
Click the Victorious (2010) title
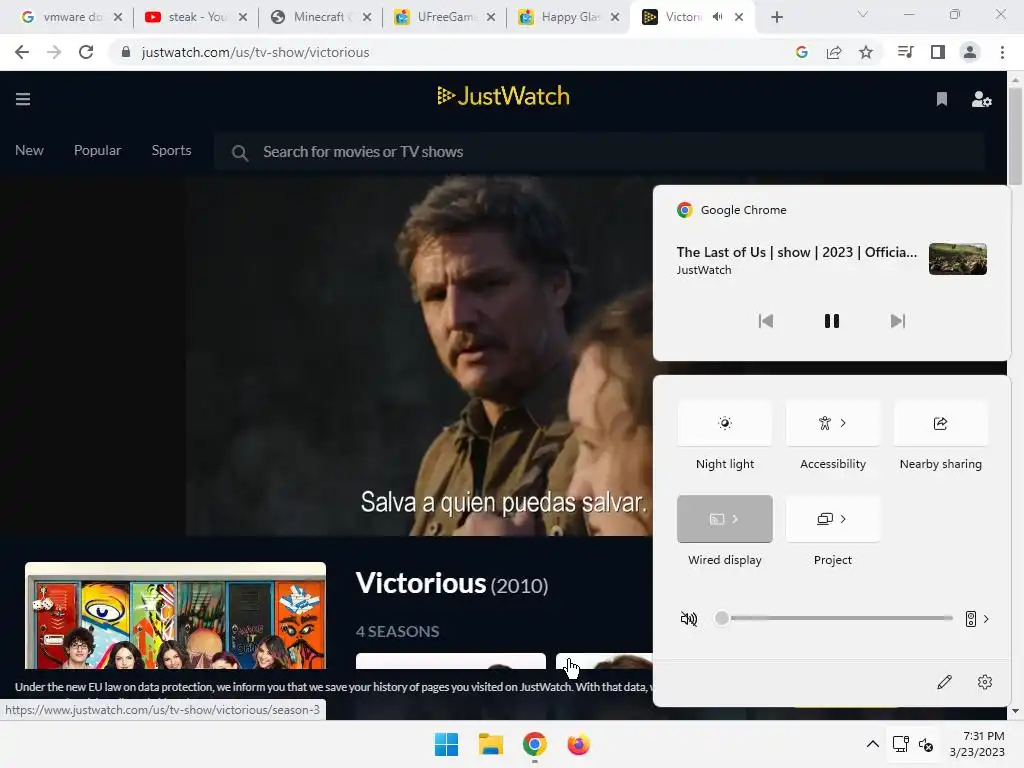452,584
